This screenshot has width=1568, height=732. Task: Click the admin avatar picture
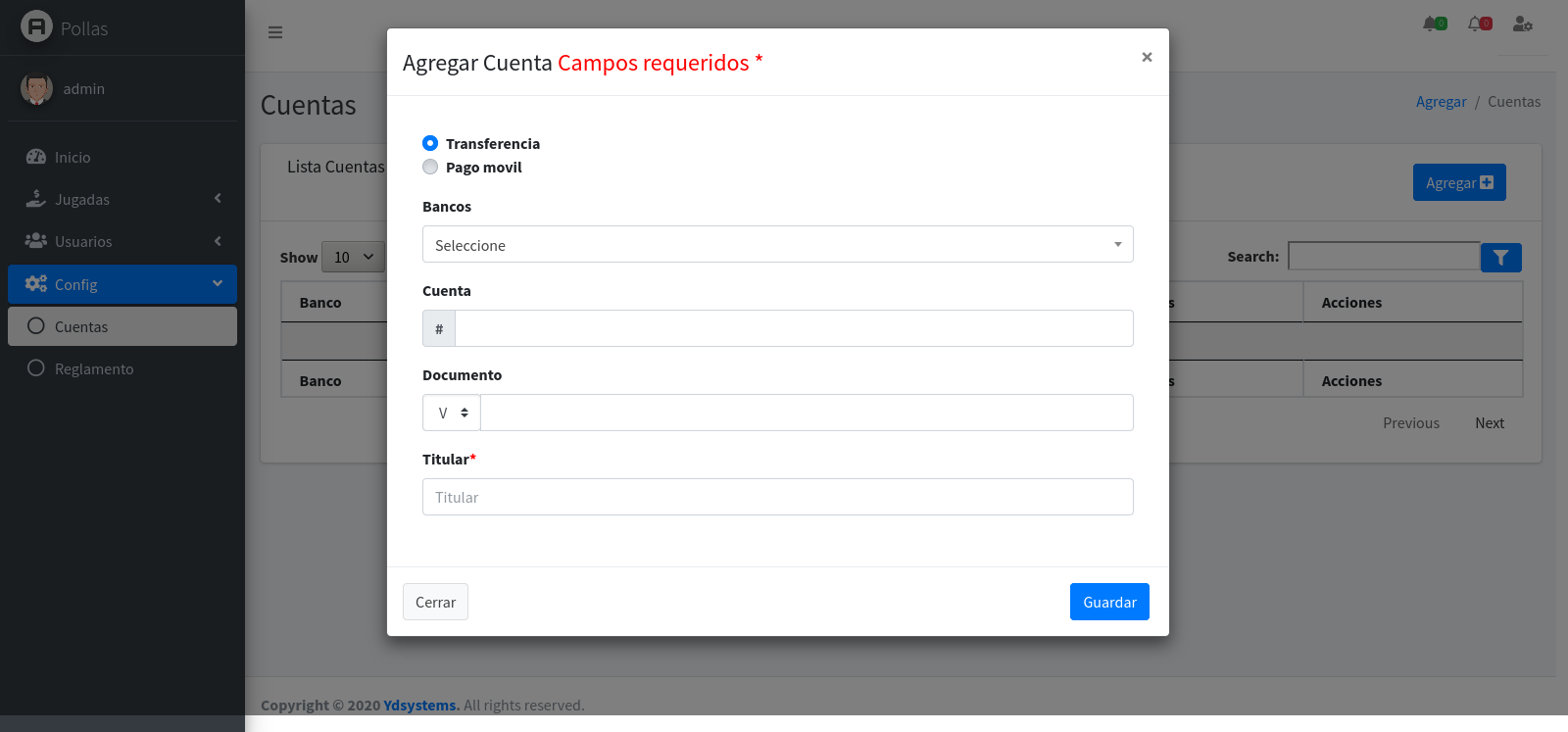pyautogui.click(x=37, y=89)
